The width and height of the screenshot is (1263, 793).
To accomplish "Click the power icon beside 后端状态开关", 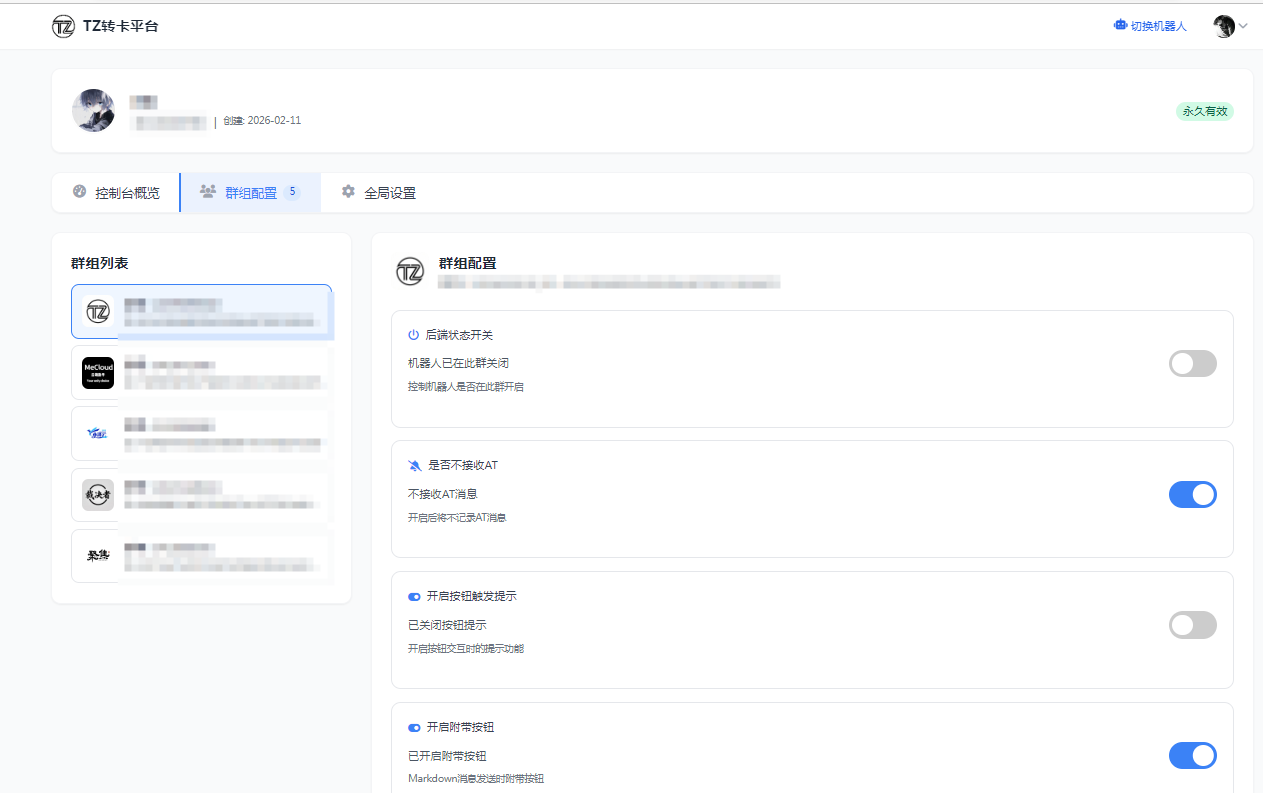I will click(413, 335).
